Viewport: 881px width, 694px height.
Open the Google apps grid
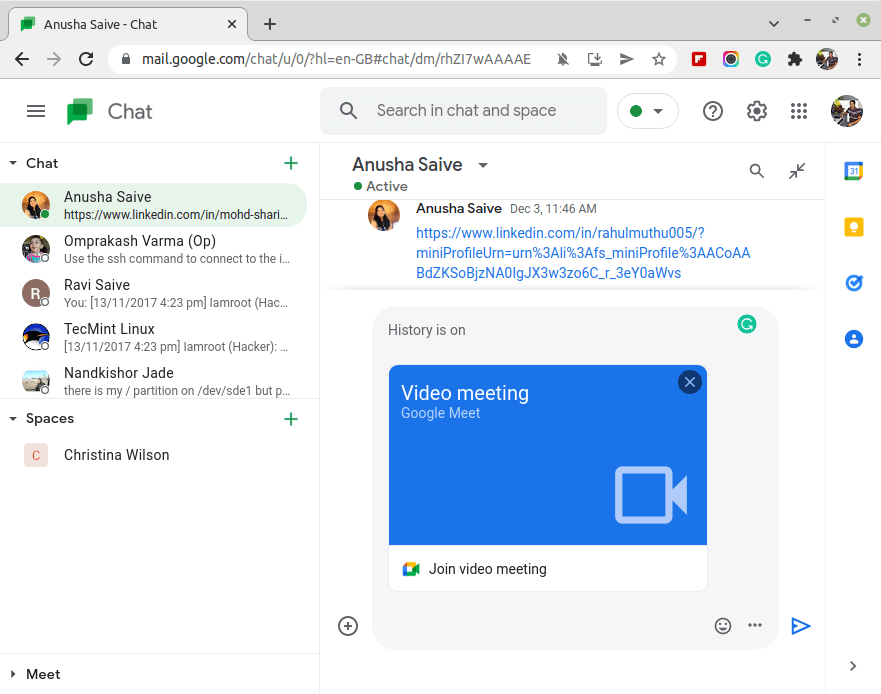pyautogui.click(x=798, y=111)
